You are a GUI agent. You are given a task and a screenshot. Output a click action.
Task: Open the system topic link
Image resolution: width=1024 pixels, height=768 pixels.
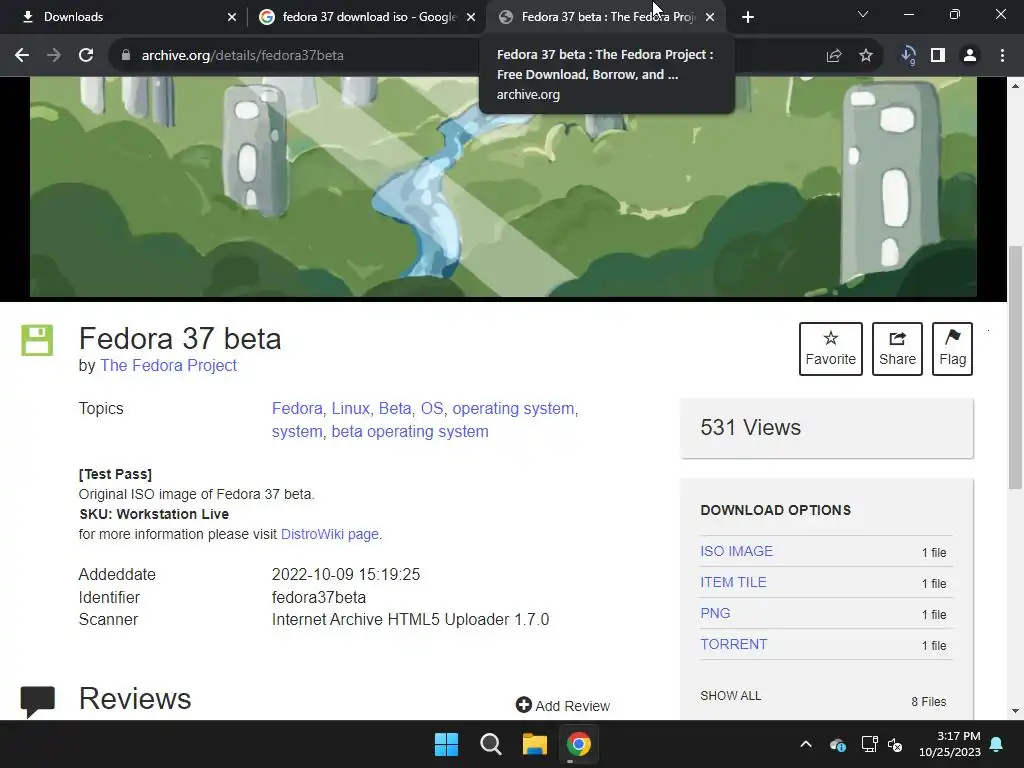coord(297,432)
